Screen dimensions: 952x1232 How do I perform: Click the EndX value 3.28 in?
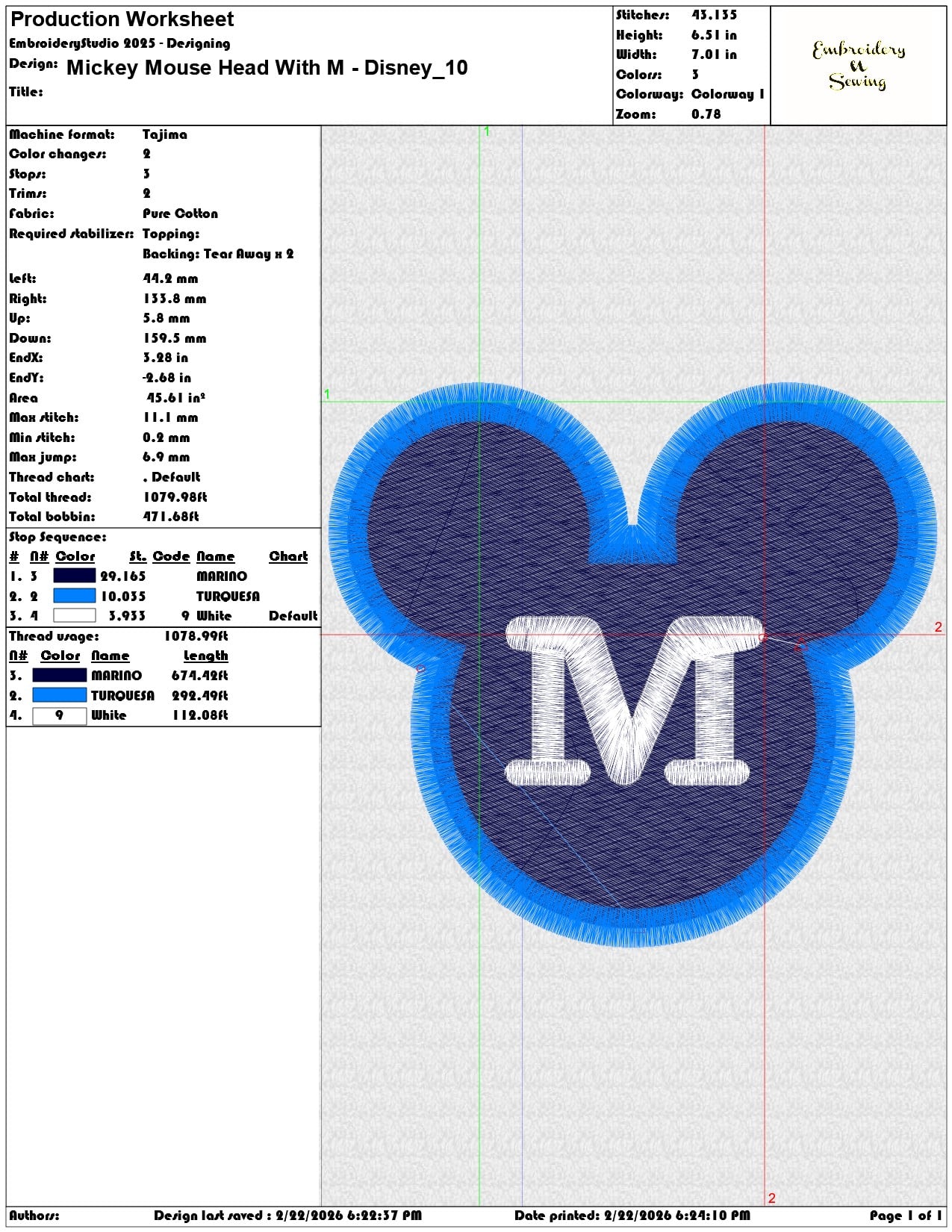click(166, 358)
